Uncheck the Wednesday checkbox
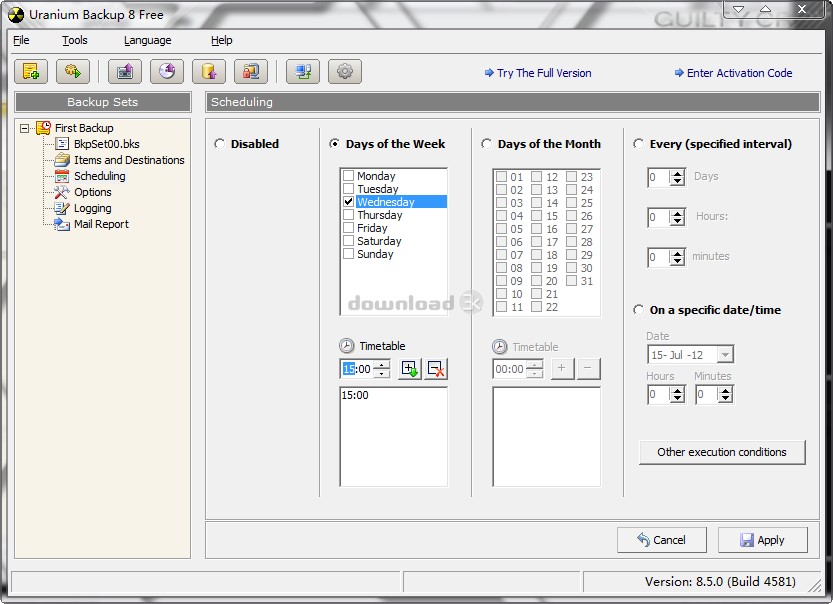833x604 pixels. coord(348,201)
